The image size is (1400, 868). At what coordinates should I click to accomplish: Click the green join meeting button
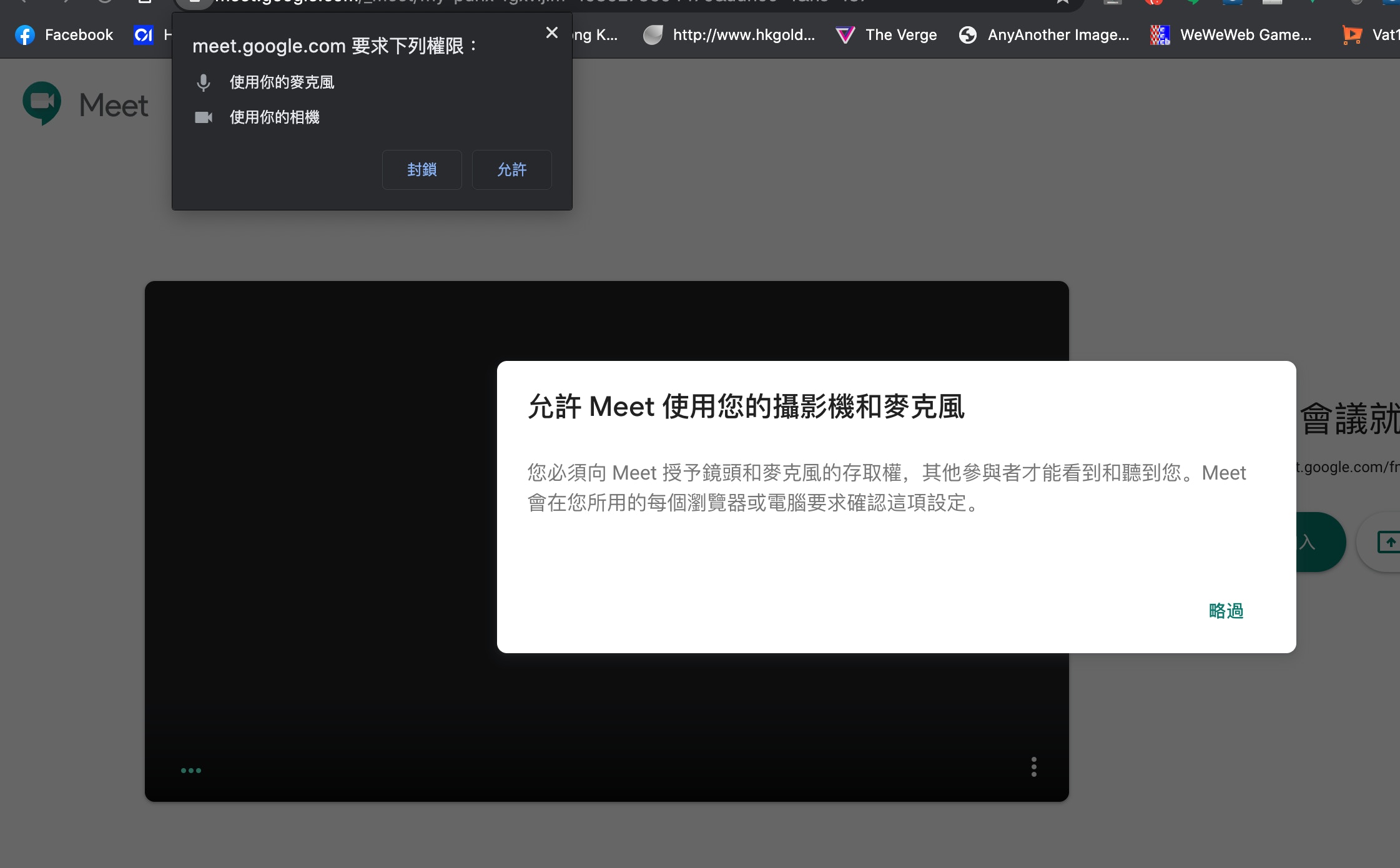(x=1318, y=541)
